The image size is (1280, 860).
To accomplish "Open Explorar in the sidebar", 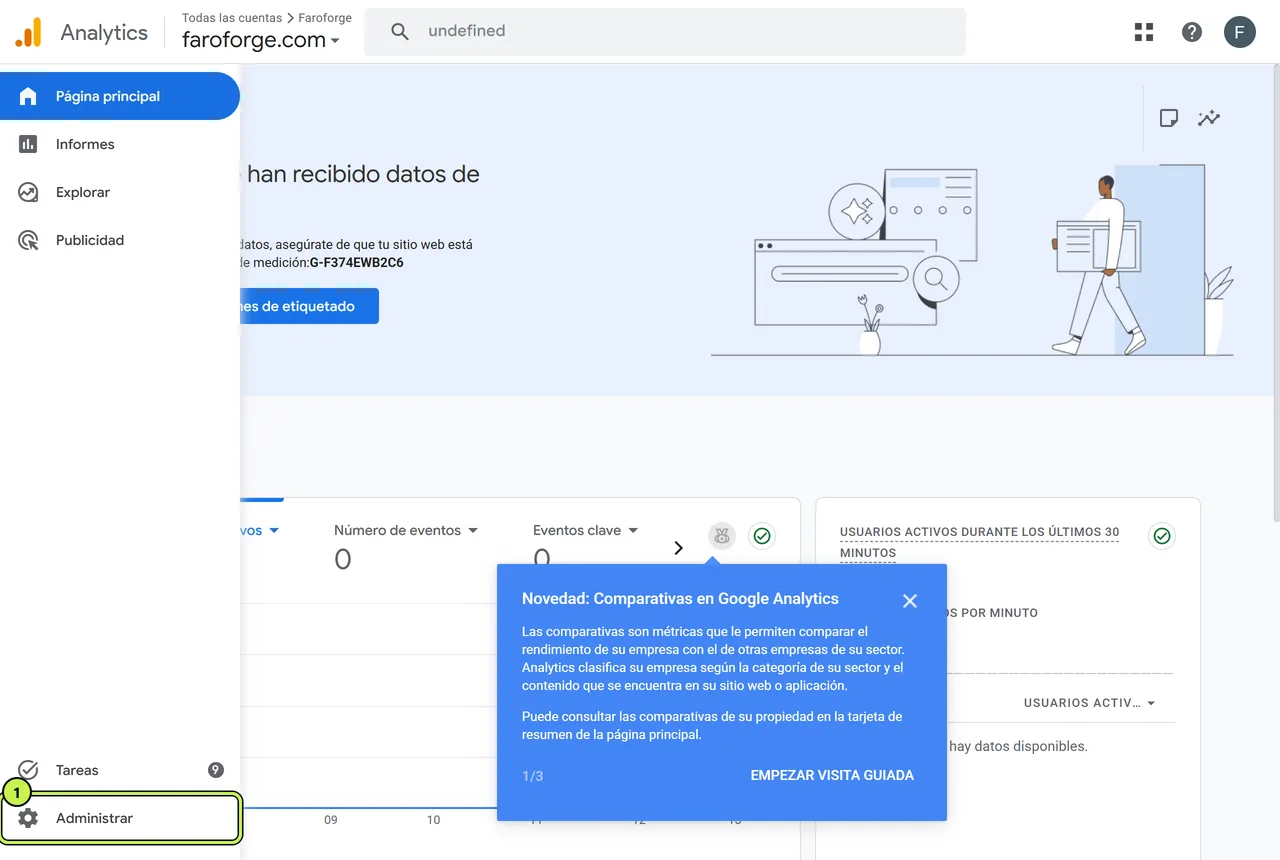I will 120,192.
